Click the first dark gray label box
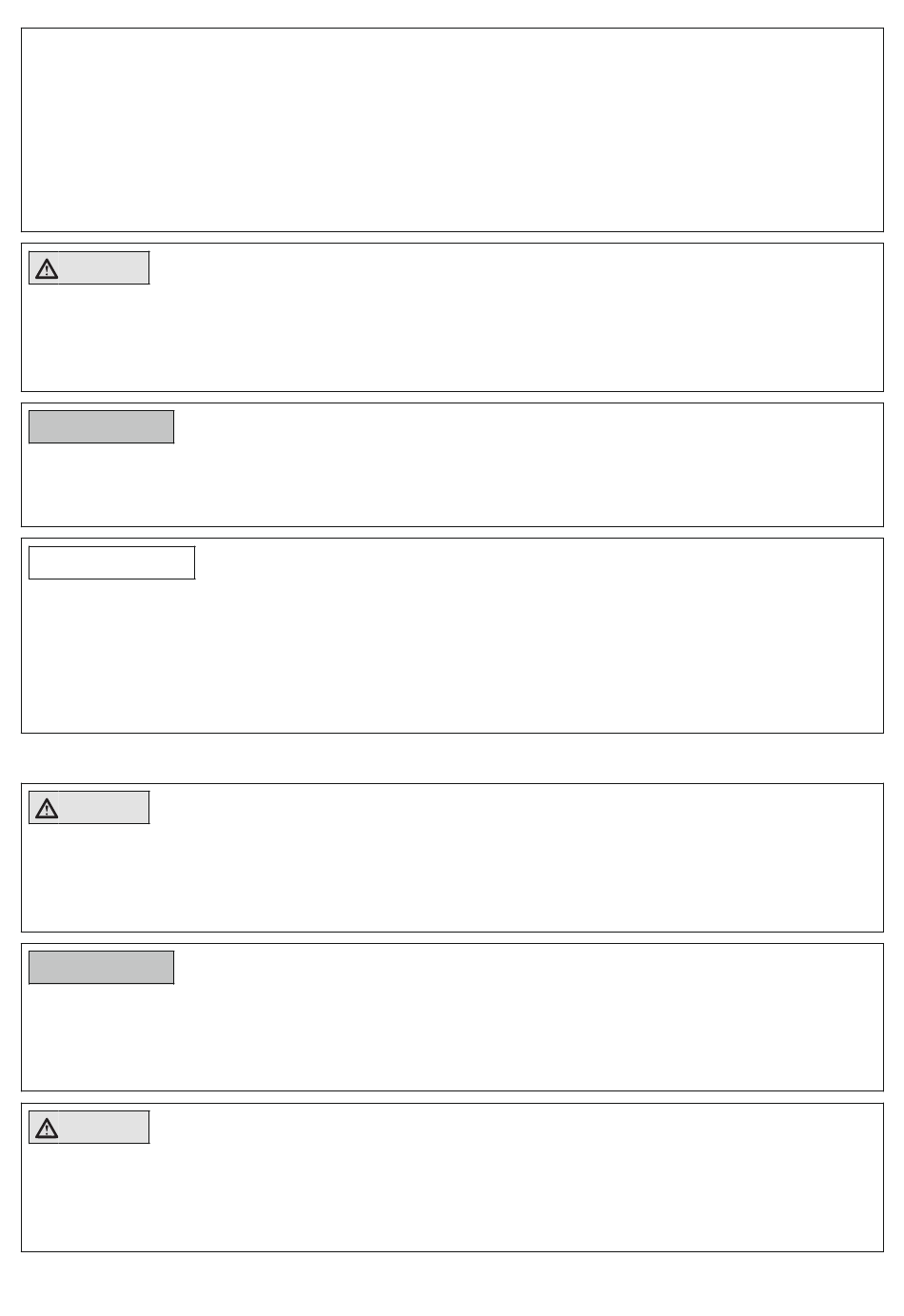Screen dimensions: 904x1316 (x=102, y=427)
